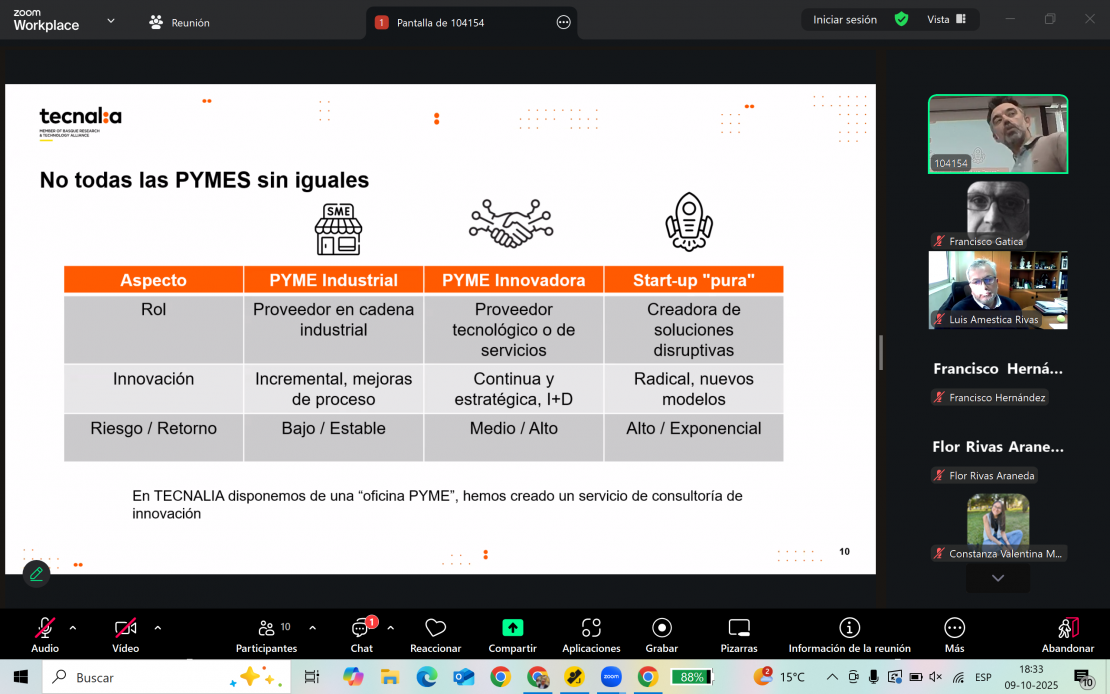Switch to the Reunión tab
The image size is (1110, 694).
[x=179, y=22]
